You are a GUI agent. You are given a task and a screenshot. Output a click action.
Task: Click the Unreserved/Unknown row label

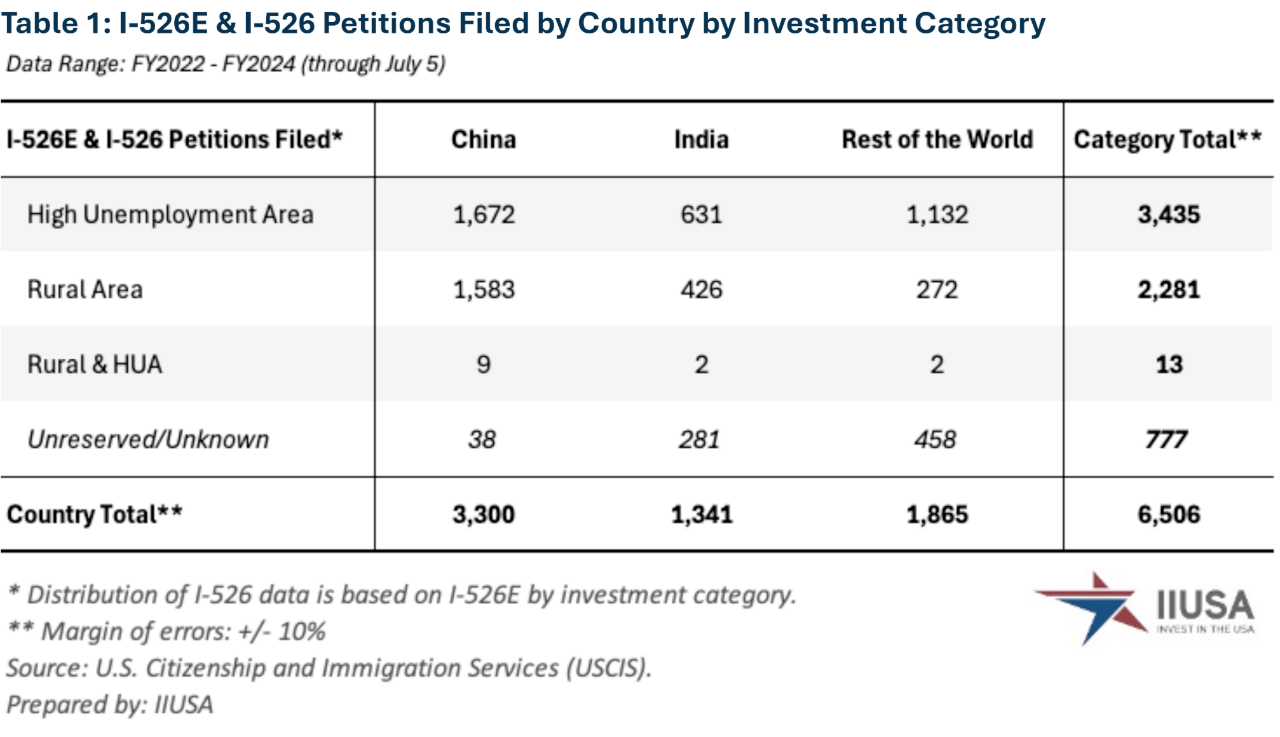pyautogui.click(x=148, y=439)
